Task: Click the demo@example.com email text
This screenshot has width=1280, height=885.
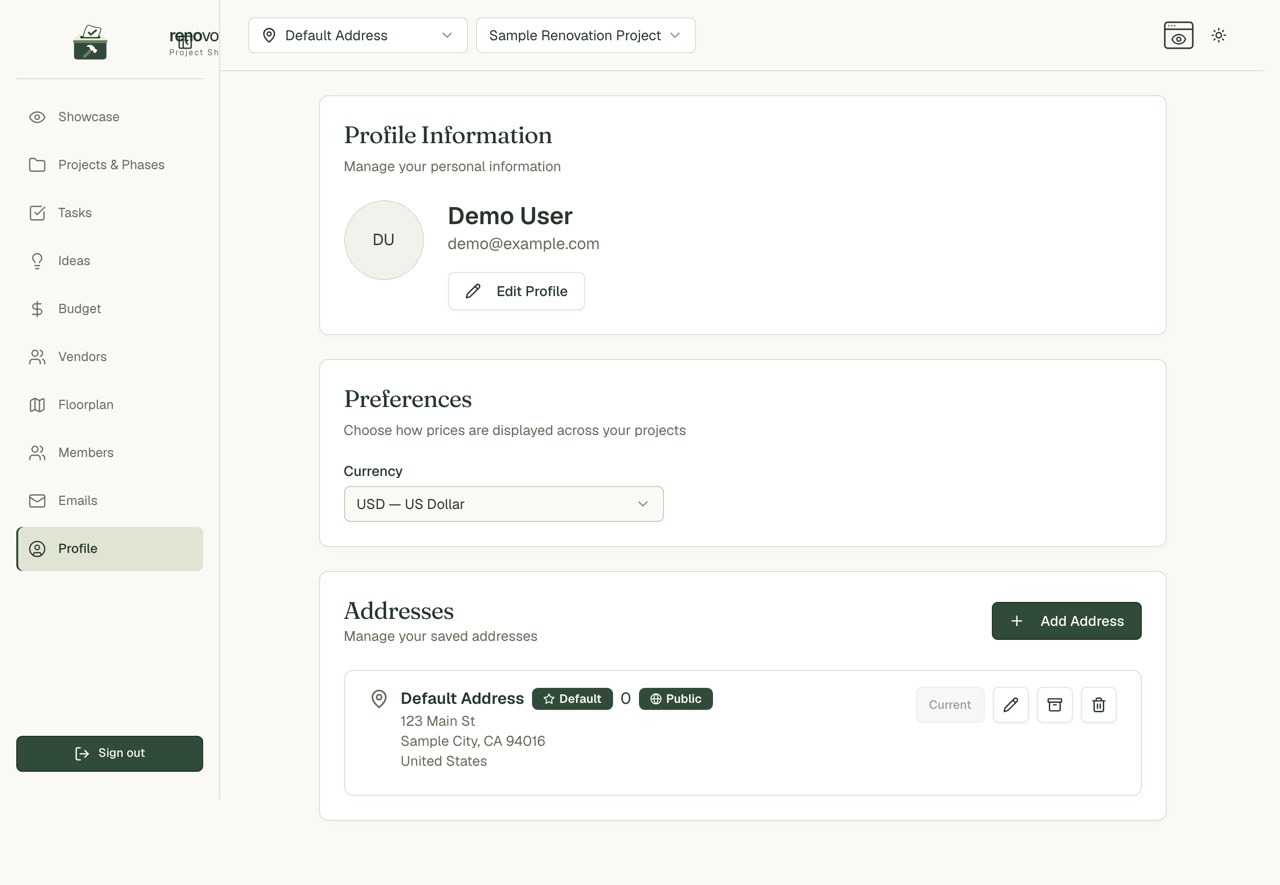Action: click(x=524, y=243)
